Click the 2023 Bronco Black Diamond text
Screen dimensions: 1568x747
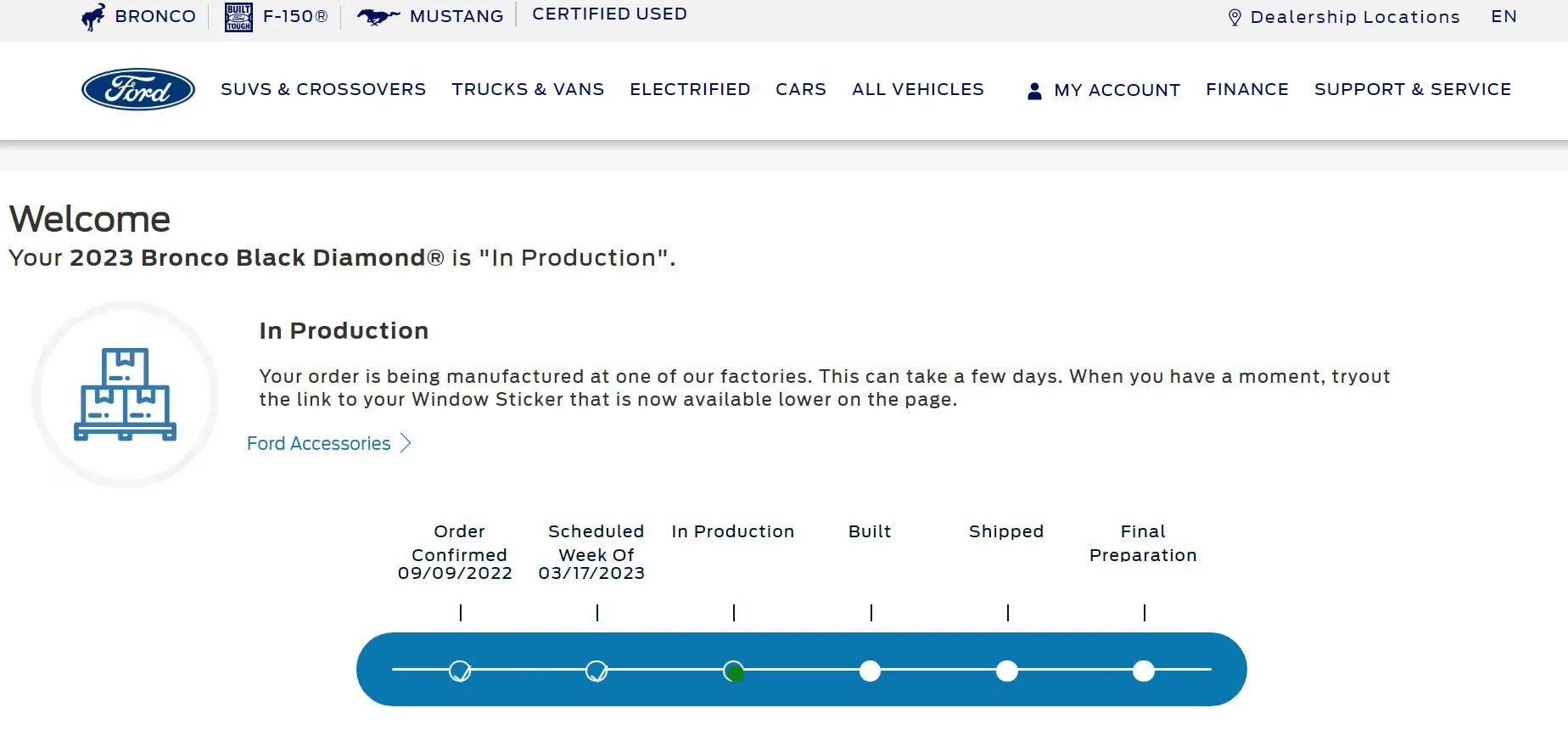[x=256, y=258]
